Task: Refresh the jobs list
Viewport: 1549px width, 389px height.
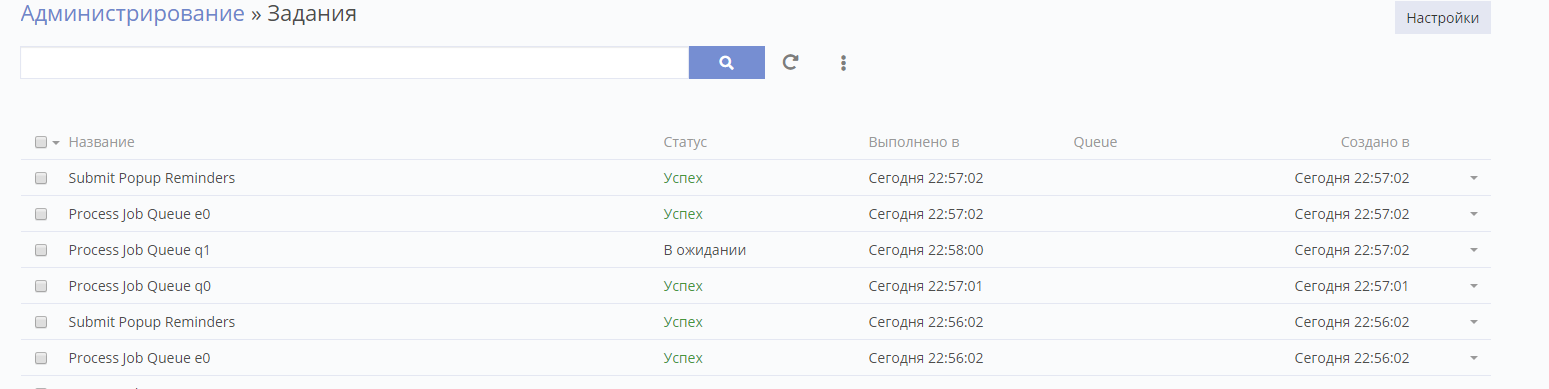Action: pos(790,62)
